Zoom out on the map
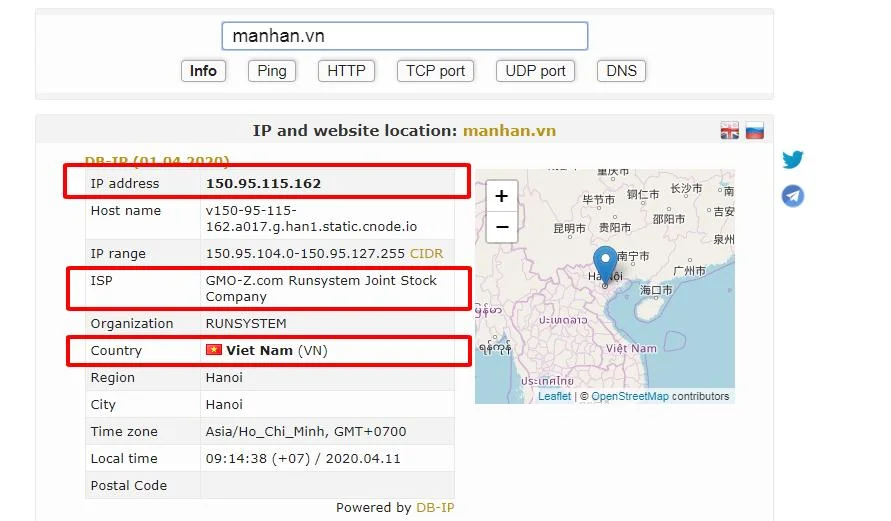891x521 pixels. (x=502, y=227)
